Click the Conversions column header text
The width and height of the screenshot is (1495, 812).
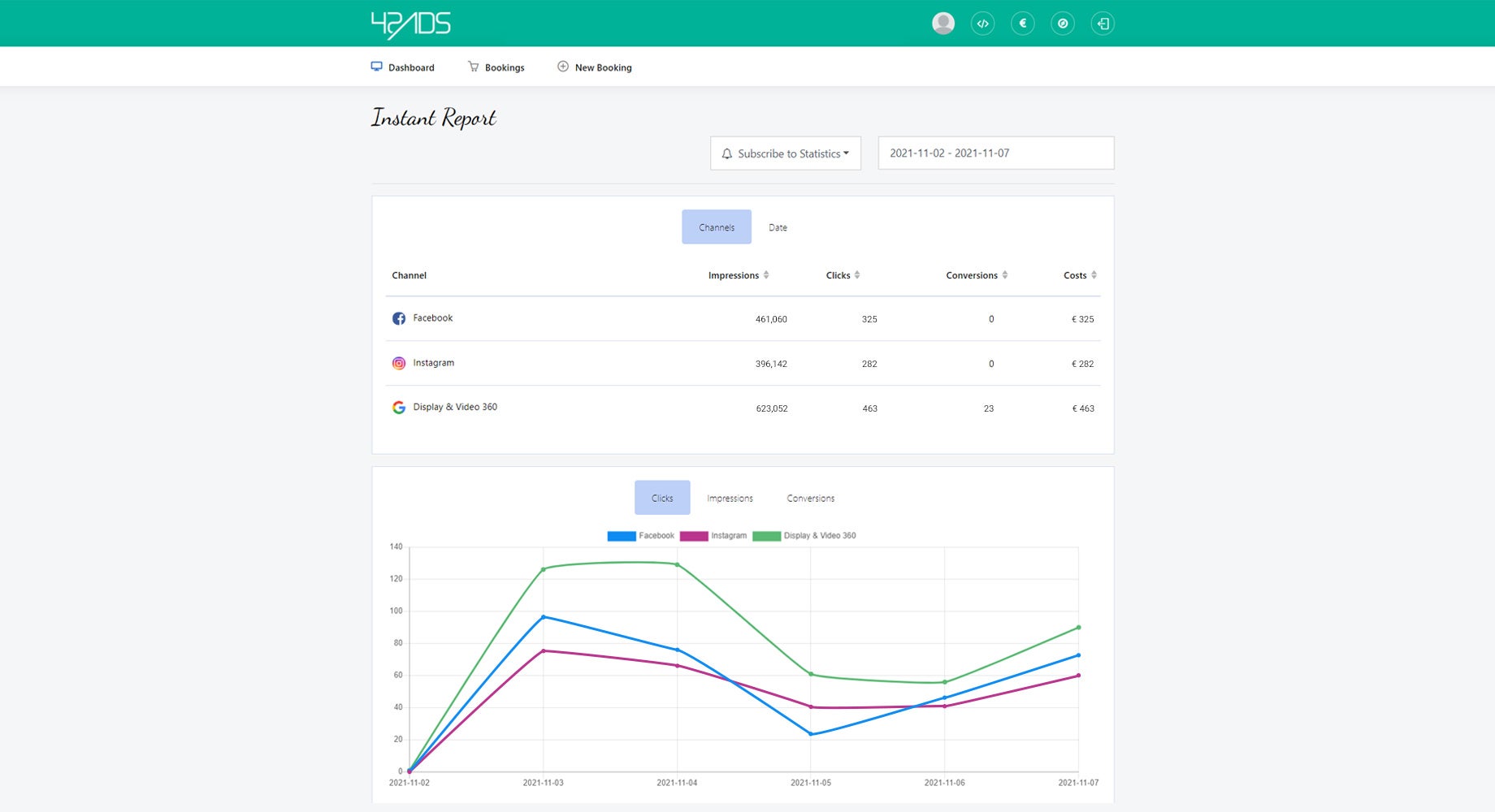972,275
